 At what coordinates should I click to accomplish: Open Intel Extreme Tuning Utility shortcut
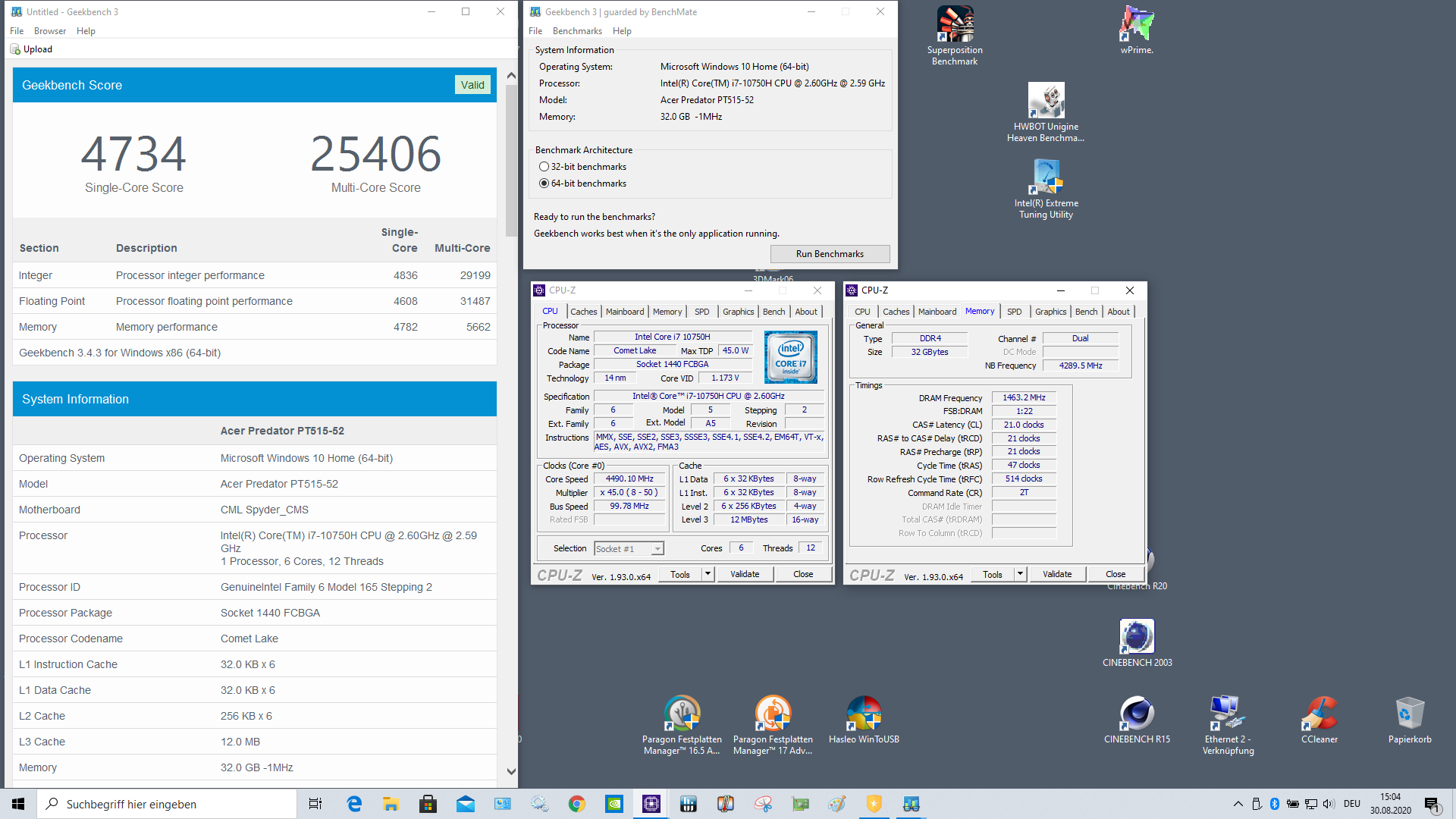click(x=1046, y=189)
